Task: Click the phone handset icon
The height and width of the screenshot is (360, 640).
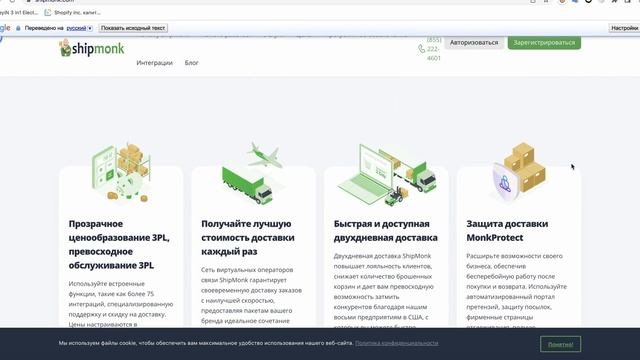Action: pos(422,49)
